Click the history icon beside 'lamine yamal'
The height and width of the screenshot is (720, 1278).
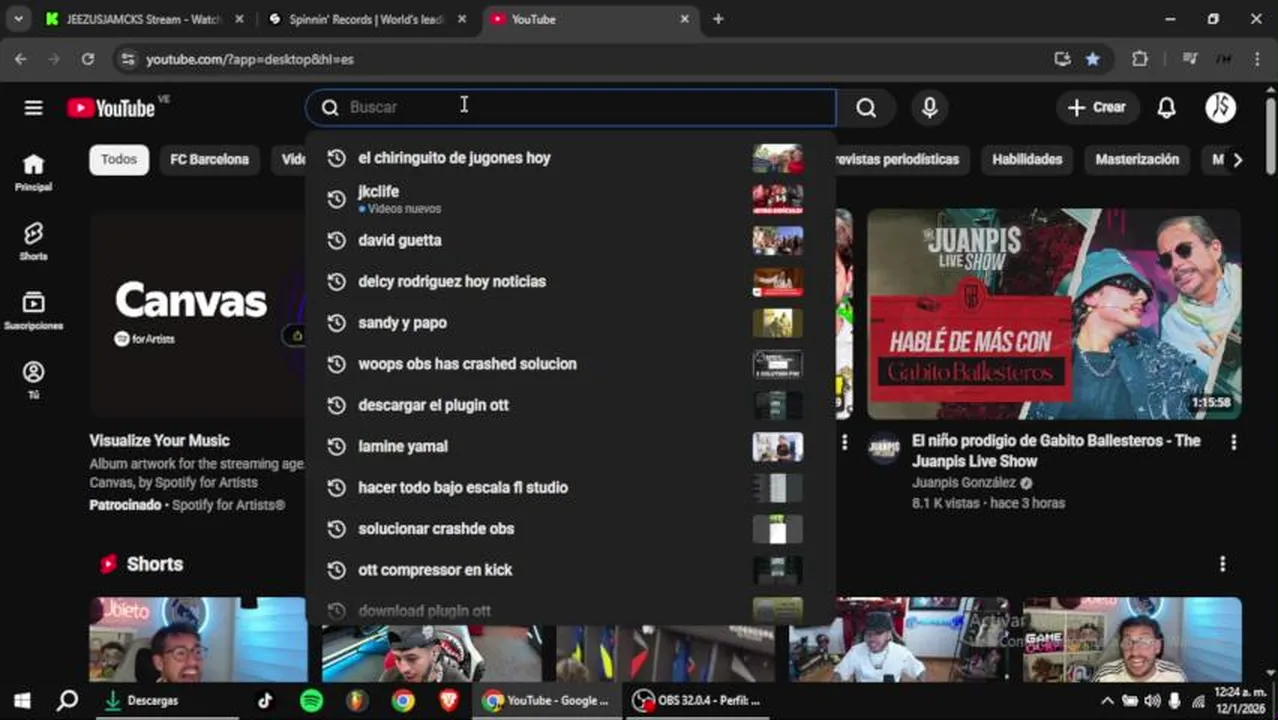[x=337, y=446]
